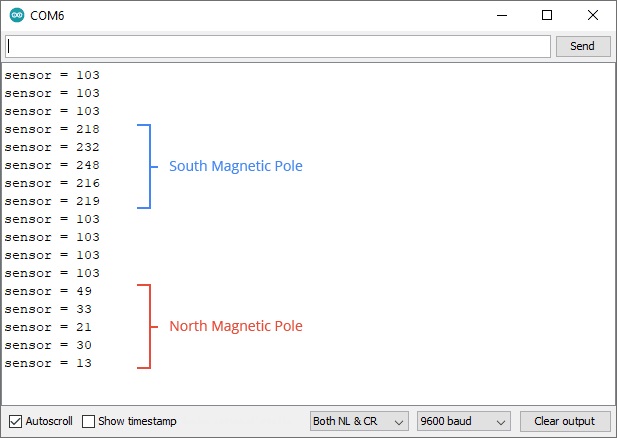
Task: Enable the Show timestamp checkbox
Action: (x=88, y=421)
